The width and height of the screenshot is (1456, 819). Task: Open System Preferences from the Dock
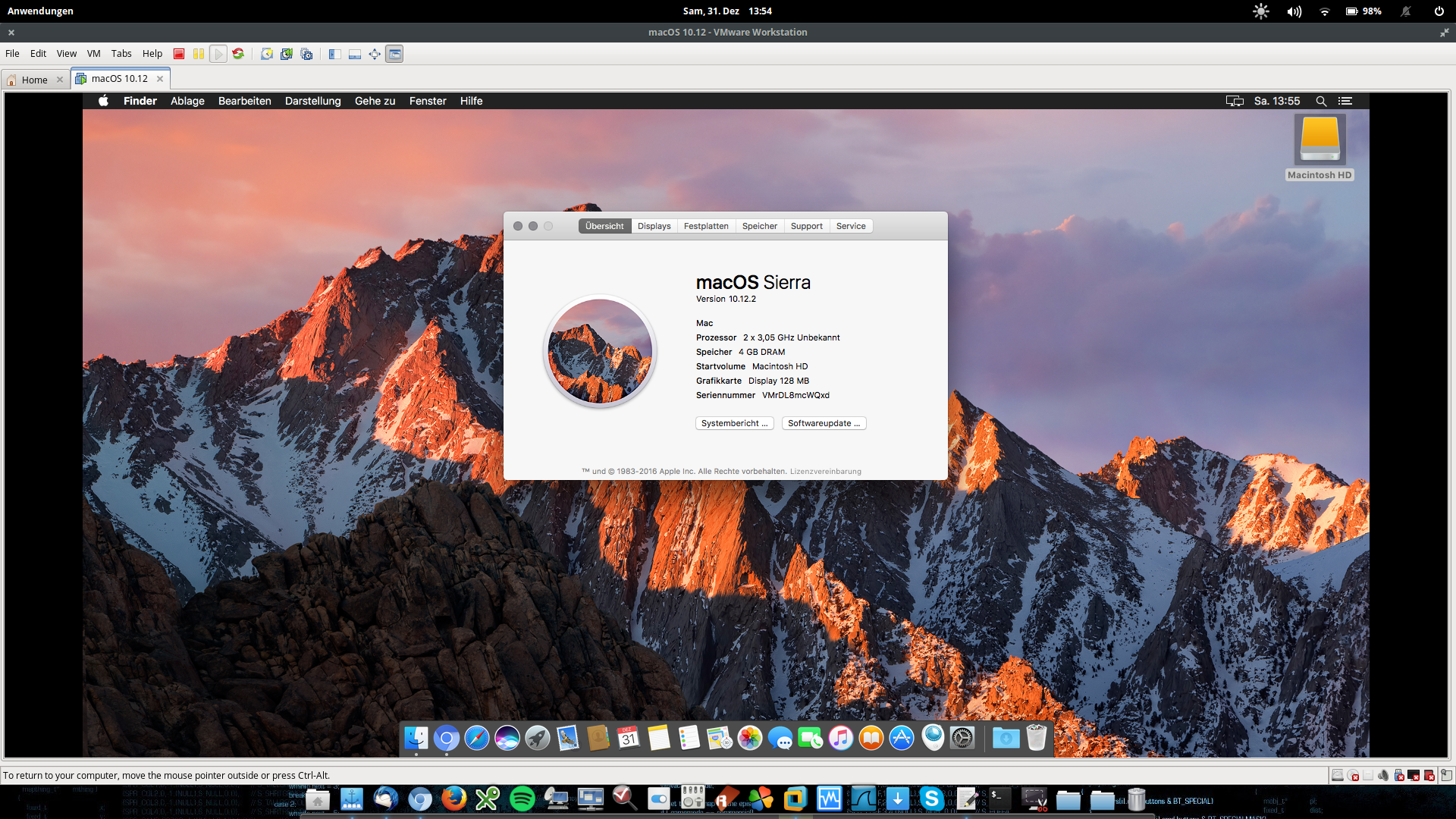pyautogui.click(x=963, y=739)
